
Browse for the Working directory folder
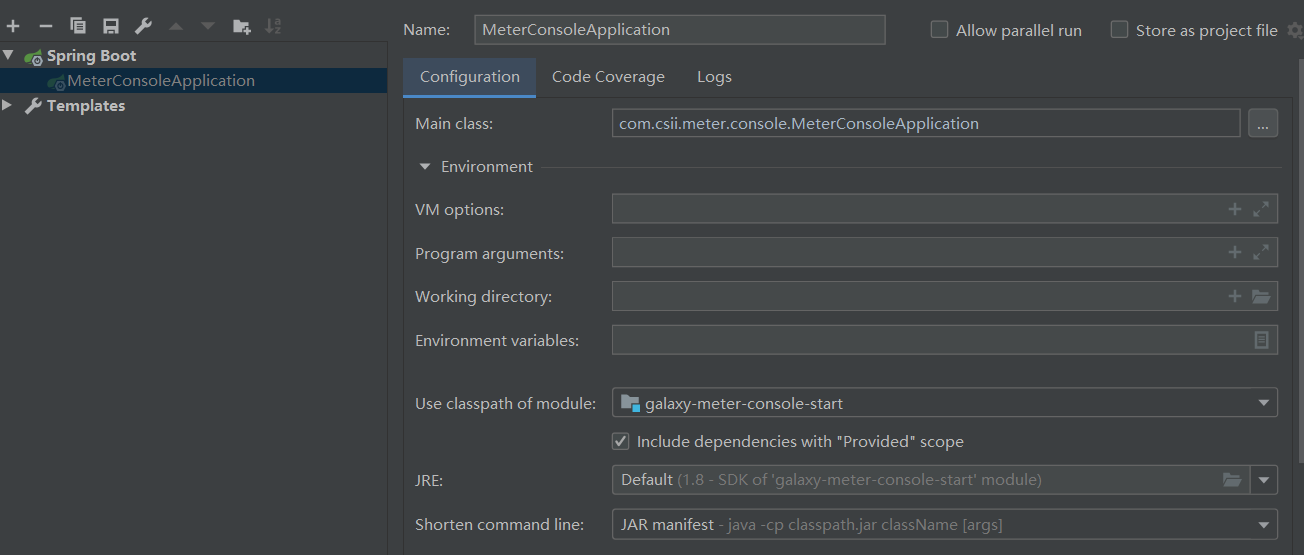point(1261,296)
